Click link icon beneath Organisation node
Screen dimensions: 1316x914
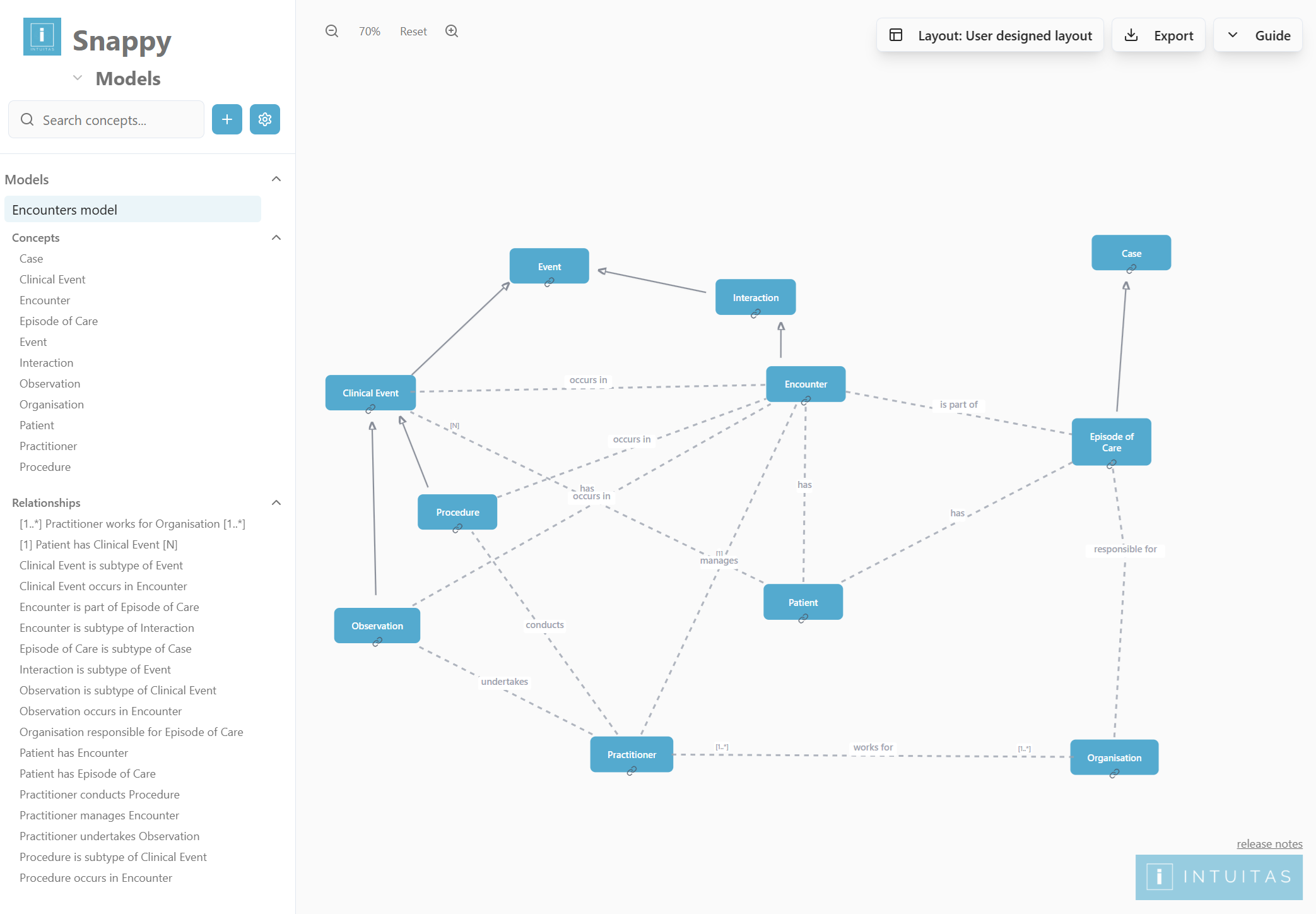point(1114,773)
